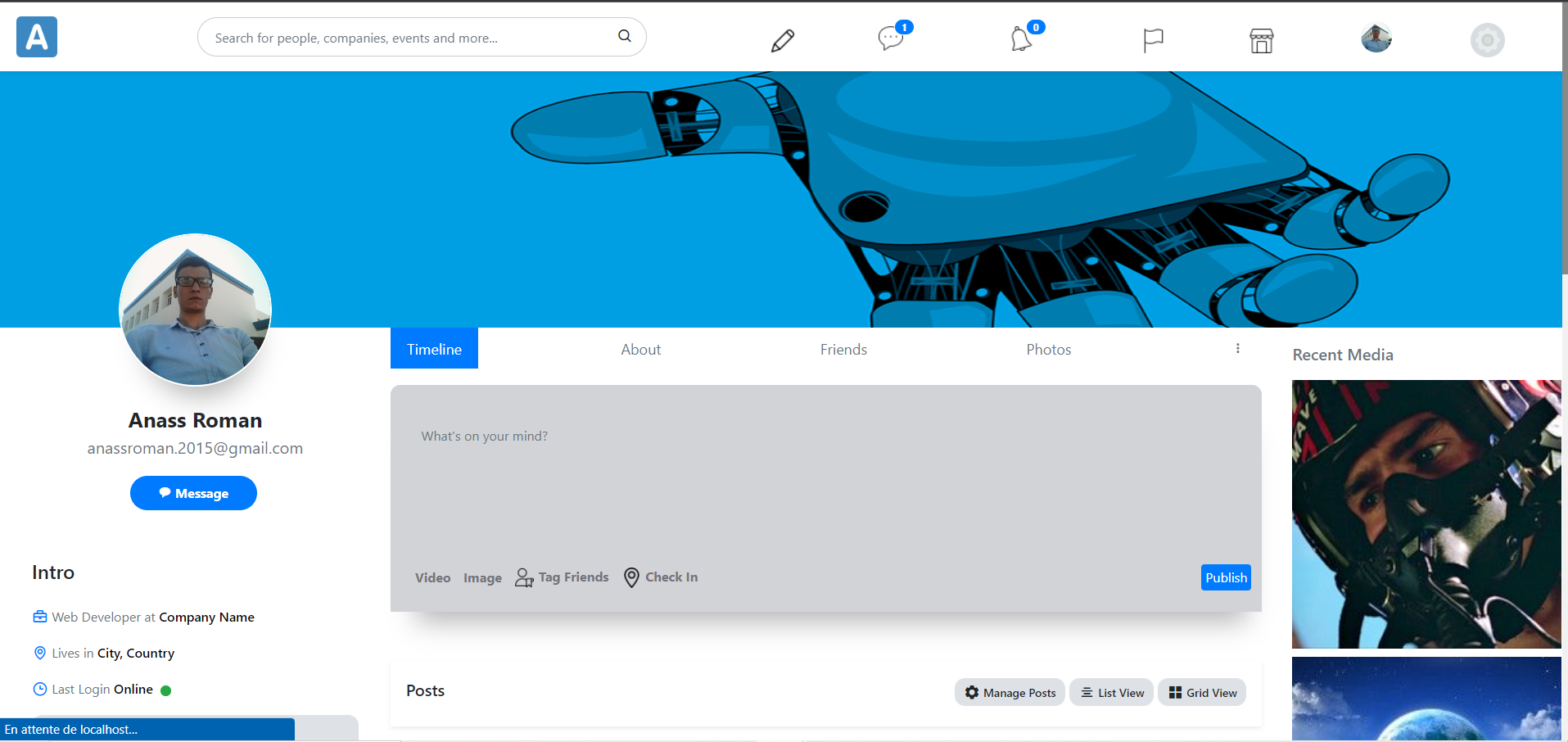This screenshot has width=1568, height=742.
Task: Click the notifications badge showing 0
Action: (1036, 27)
